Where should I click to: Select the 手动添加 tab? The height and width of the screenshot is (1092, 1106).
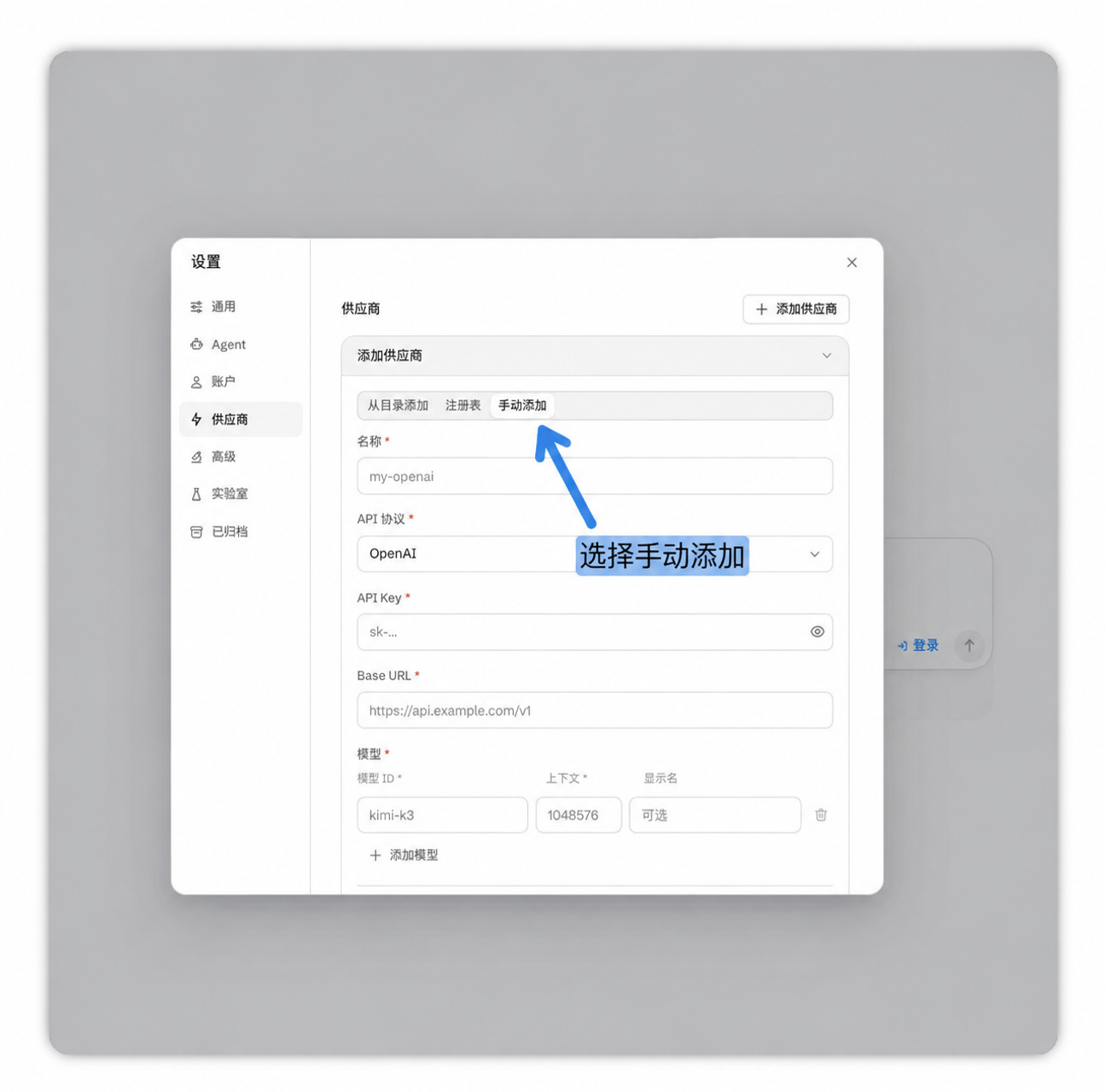(x=522, y=405)
